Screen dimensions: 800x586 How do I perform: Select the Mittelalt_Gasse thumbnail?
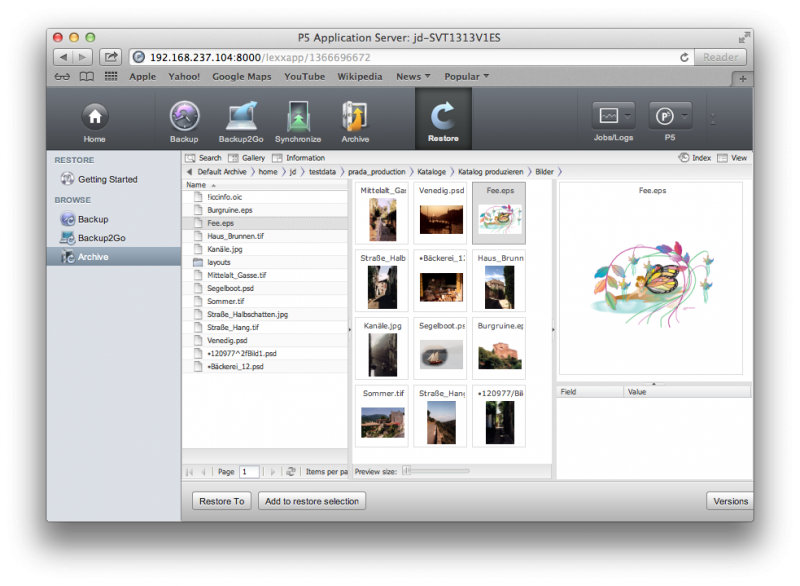382,214
